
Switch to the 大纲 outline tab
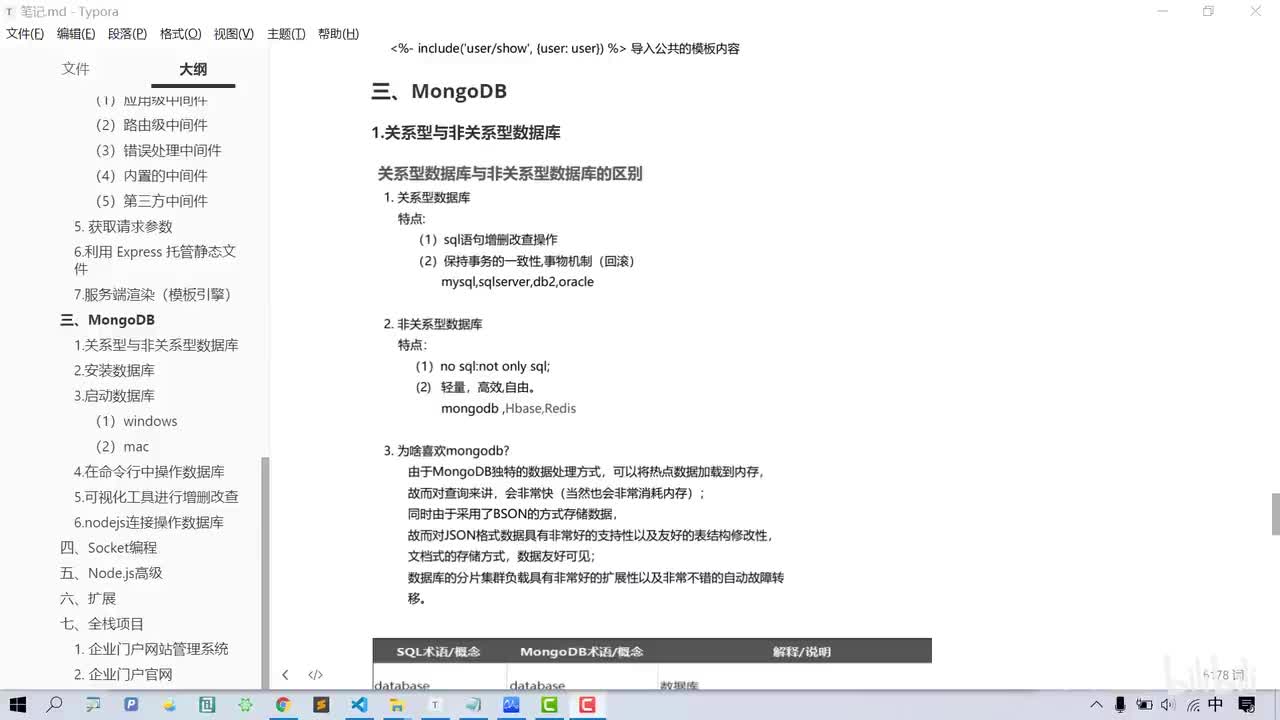pos(193,69)
